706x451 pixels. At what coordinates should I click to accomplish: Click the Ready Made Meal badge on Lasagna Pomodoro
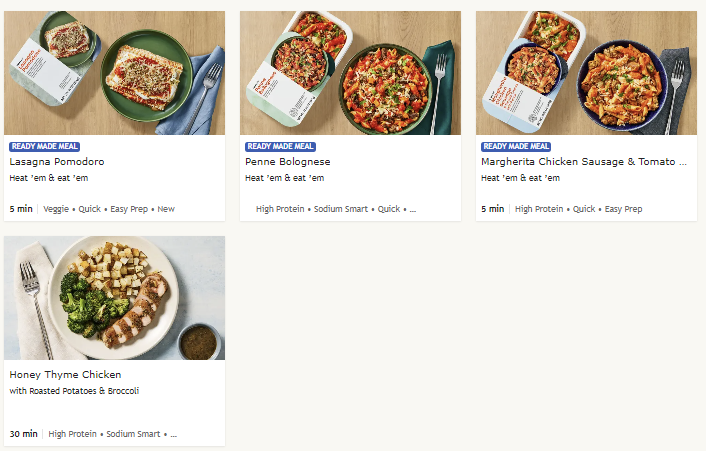tap(44, 146)
